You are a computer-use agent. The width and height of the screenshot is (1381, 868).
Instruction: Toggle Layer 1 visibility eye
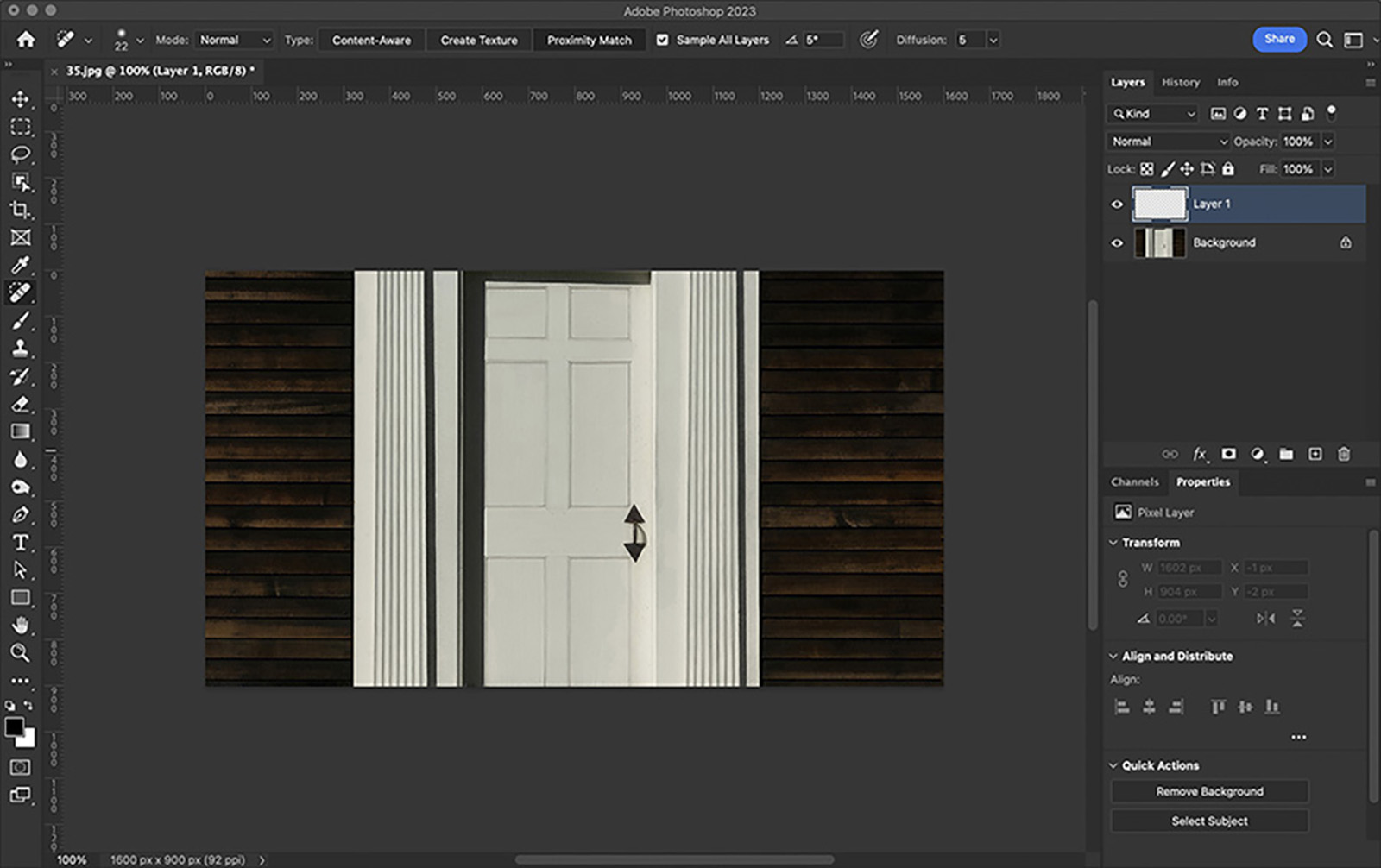[1117, 204]
